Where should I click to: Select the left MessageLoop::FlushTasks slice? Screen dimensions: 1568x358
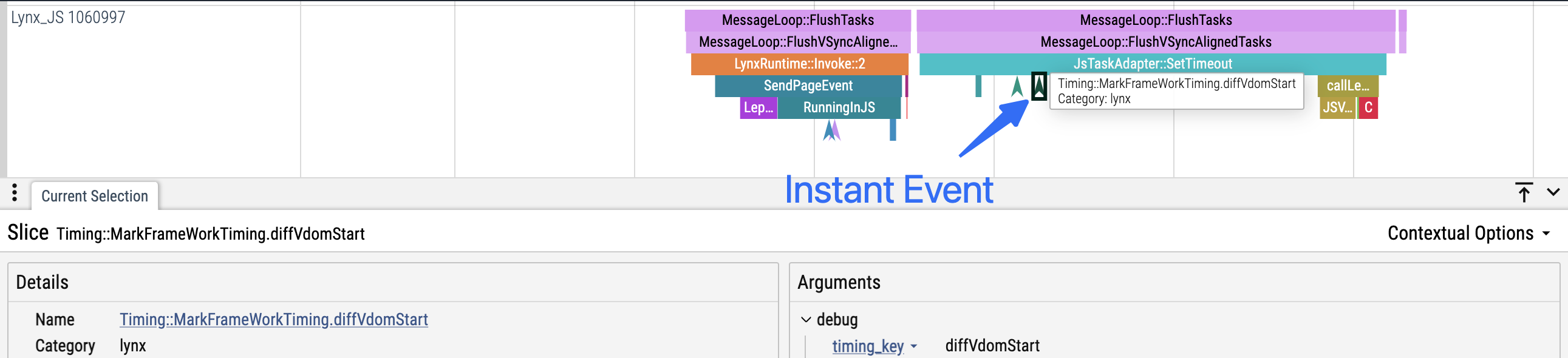coord(797,20)
